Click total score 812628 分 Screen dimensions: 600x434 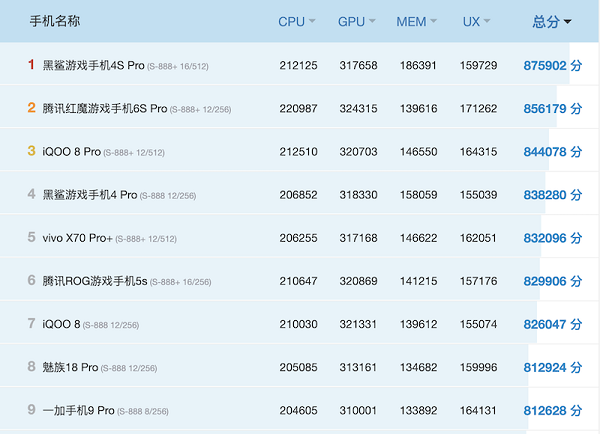tap(553, 411)
